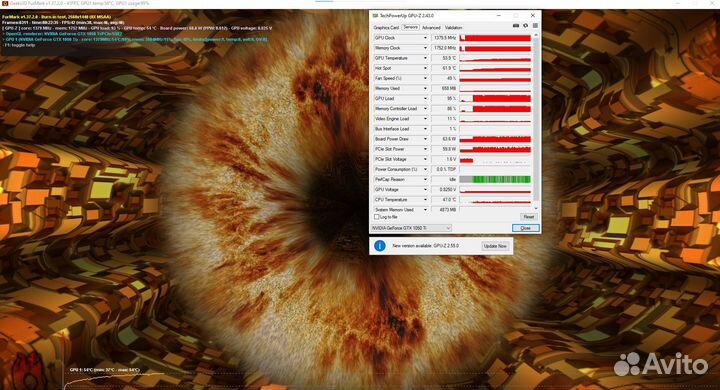This screenshot has width=720, height=390.
Task: Click the Reset button
Action: [529, 217]
